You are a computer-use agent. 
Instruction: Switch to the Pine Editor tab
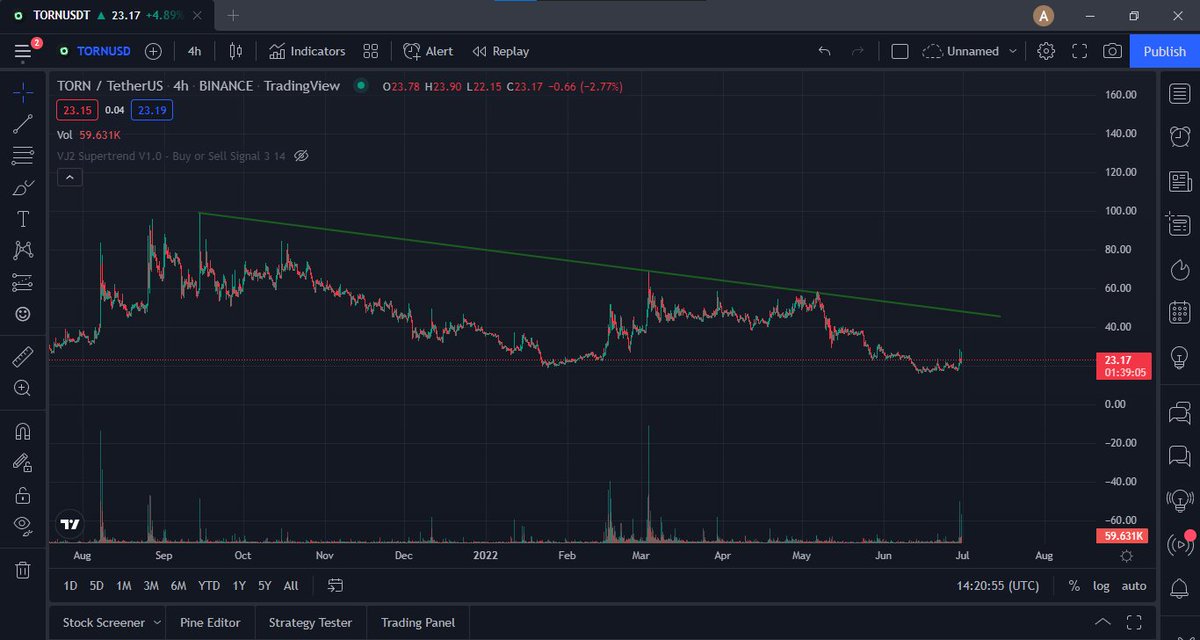point(210,622)
